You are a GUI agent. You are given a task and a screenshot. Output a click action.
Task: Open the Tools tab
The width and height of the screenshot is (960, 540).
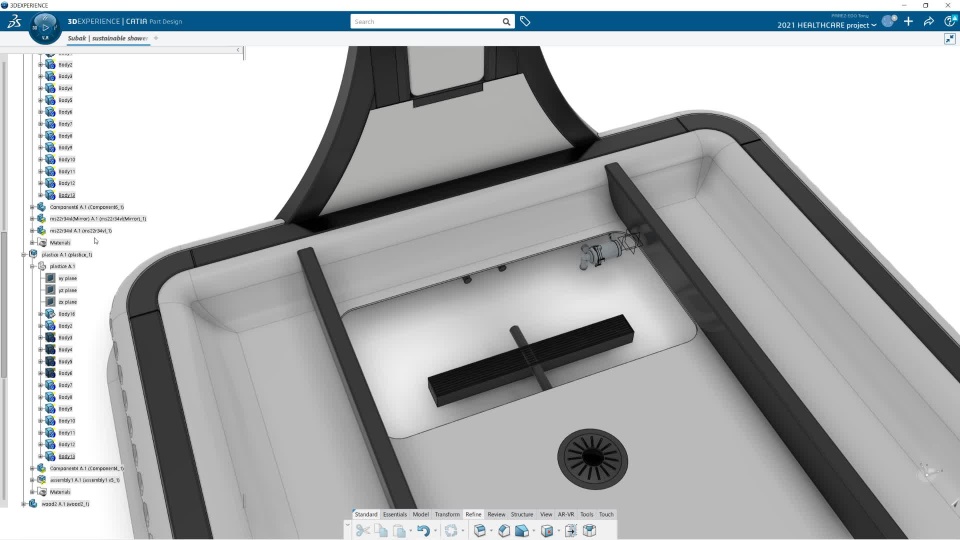(587, 514)
